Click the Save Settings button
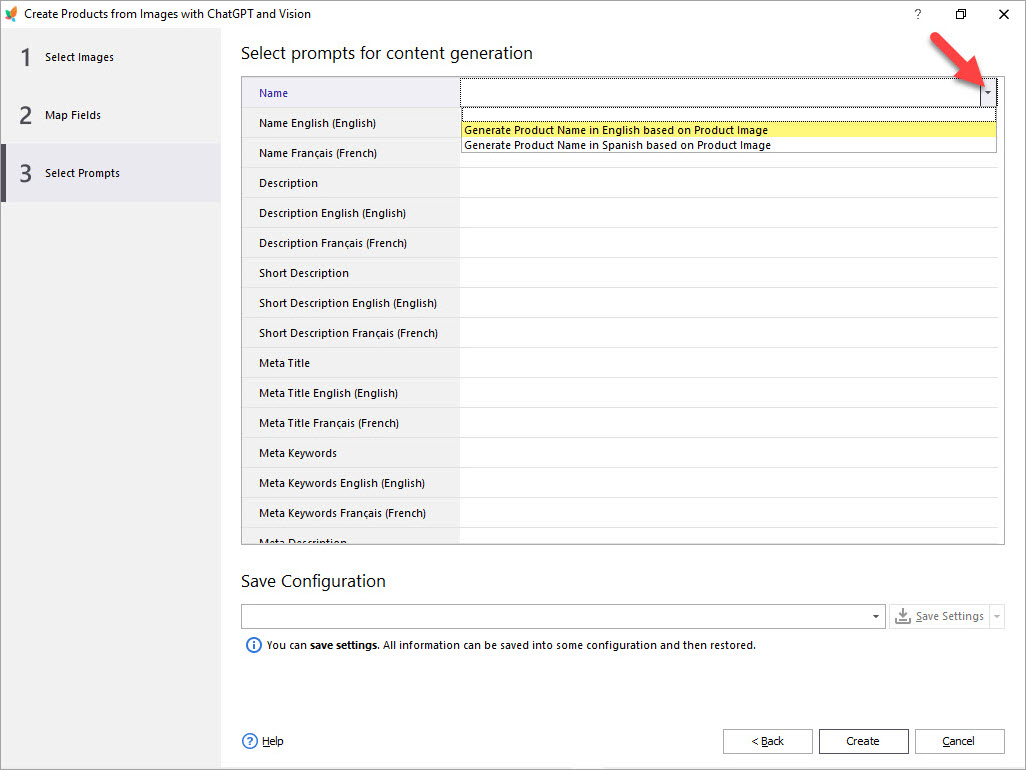This screenshot has height=770, width=1026. pos(940,616)
